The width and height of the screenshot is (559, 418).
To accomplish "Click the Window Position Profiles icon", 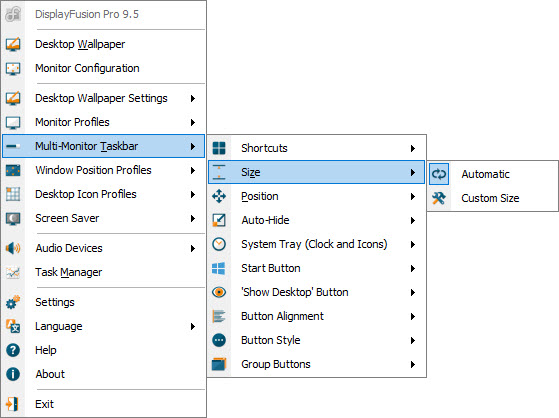I will point(13,170).
